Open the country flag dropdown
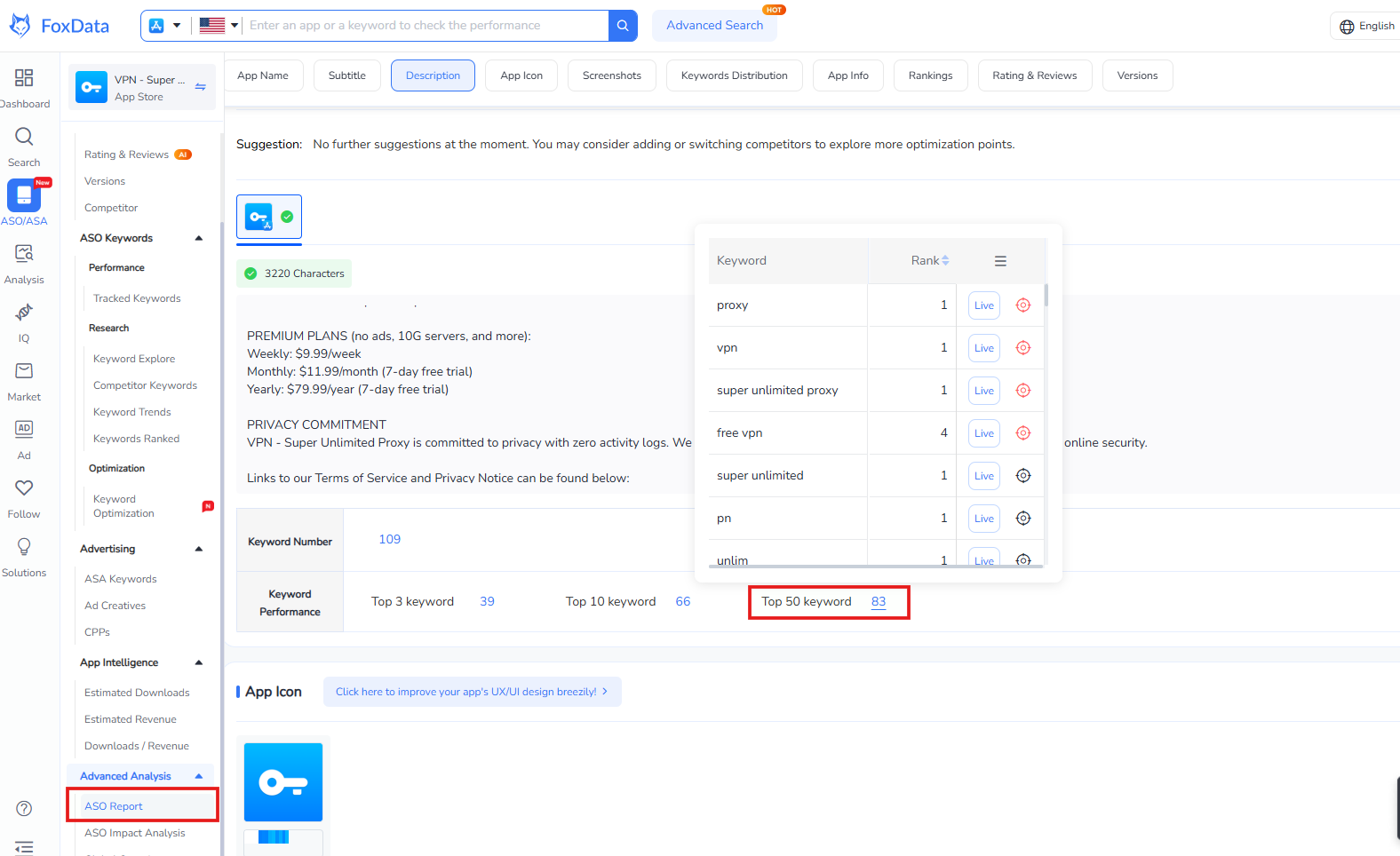 (219, 26)
